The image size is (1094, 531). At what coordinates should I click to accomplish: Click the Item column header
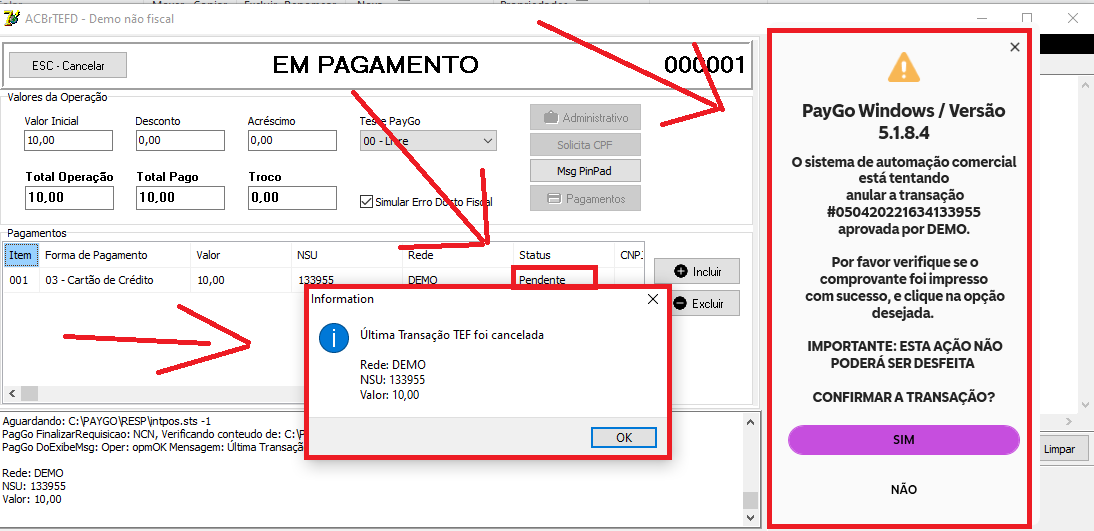pyautogui.click(x=20, y=255)
